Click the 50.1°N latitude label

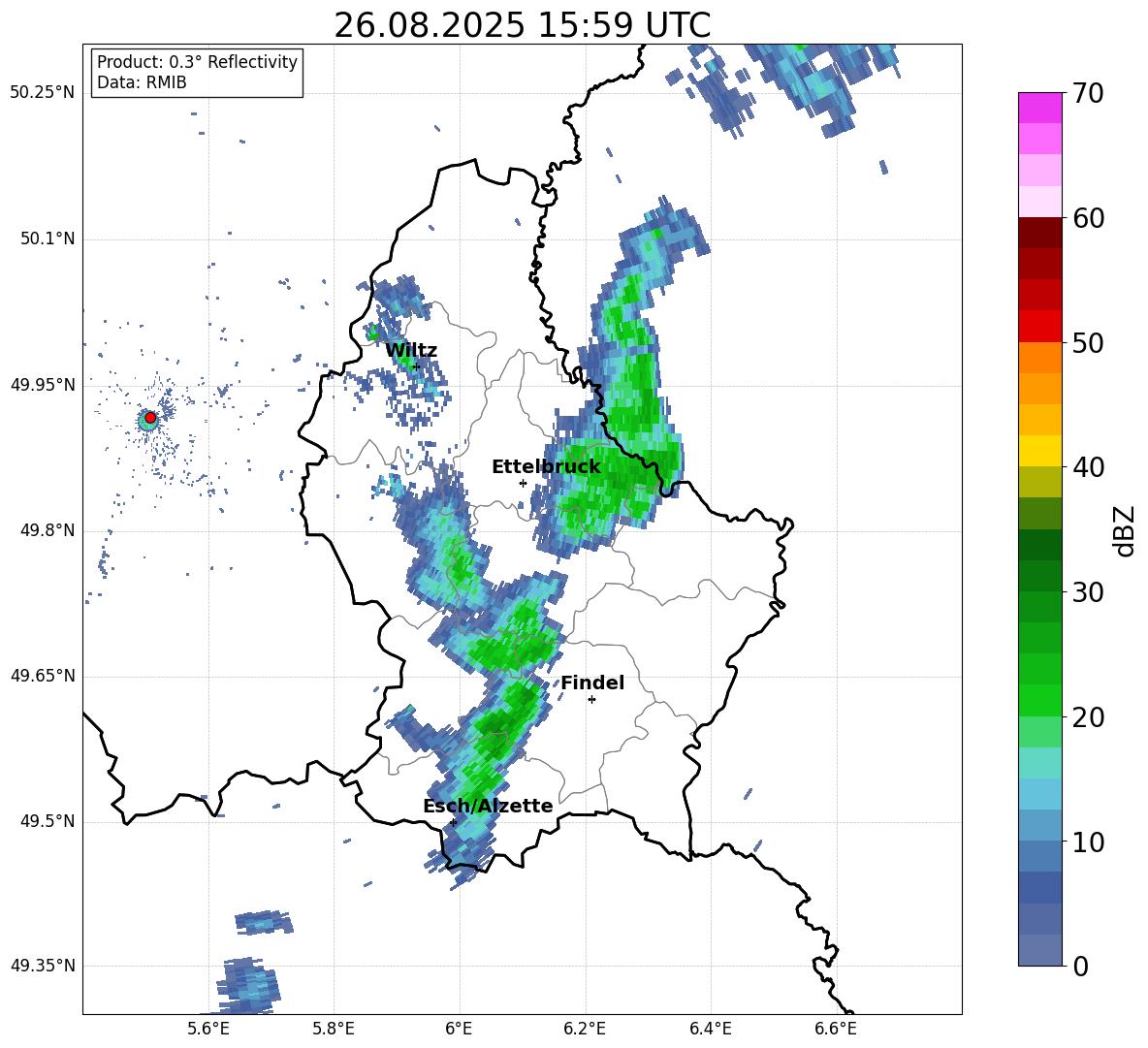[x=47, y=239]
